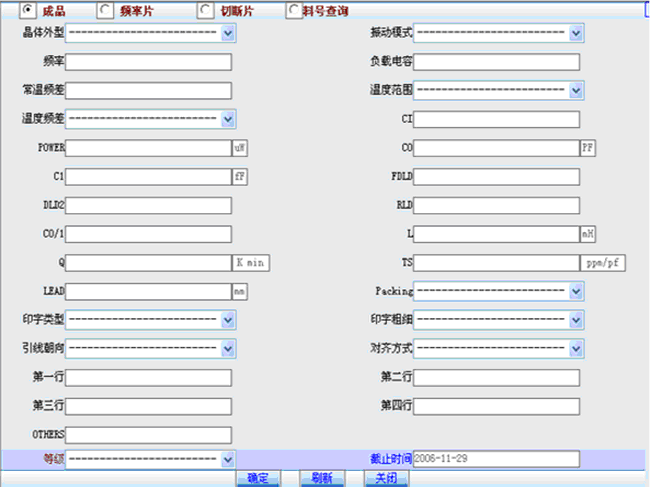This screenshot has height=489, width=652.
Task: Click into the C0 input field
Action: [x=496, y=148]
